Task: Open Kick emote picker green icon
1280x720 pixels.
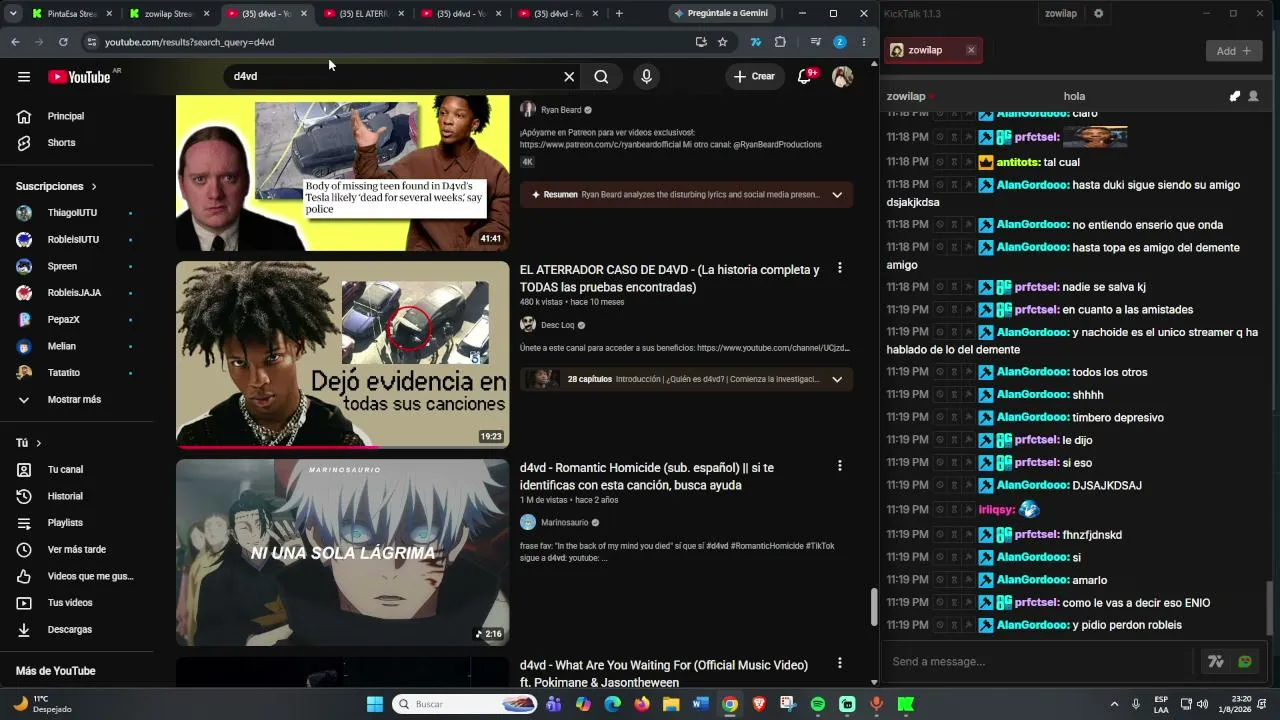Action: tap(1245, 662)
